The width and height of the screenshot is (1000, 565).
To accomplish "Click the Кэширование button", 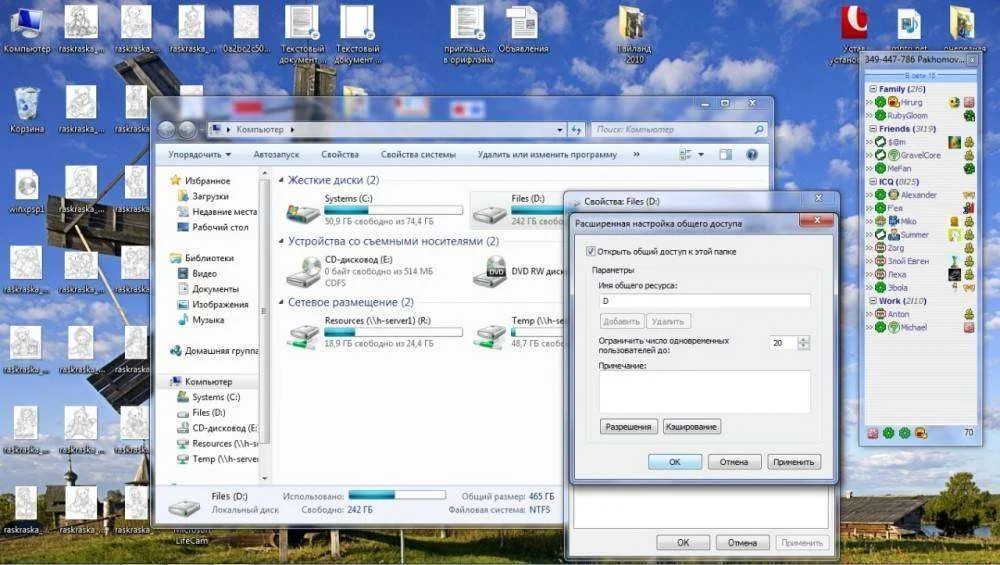I will [x=692, y=427].
